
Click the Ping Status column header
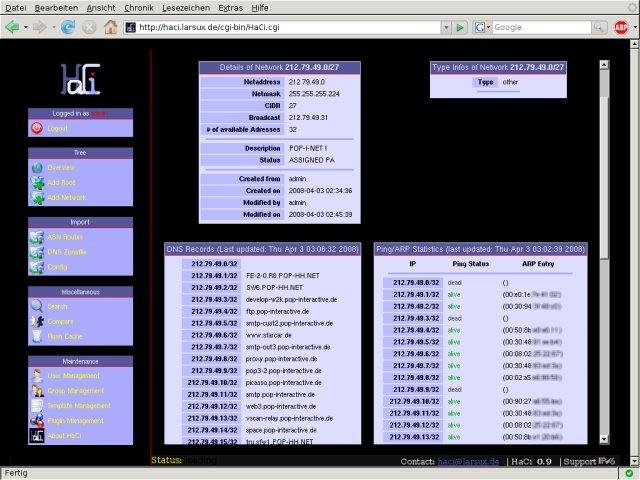pos(470,264)
